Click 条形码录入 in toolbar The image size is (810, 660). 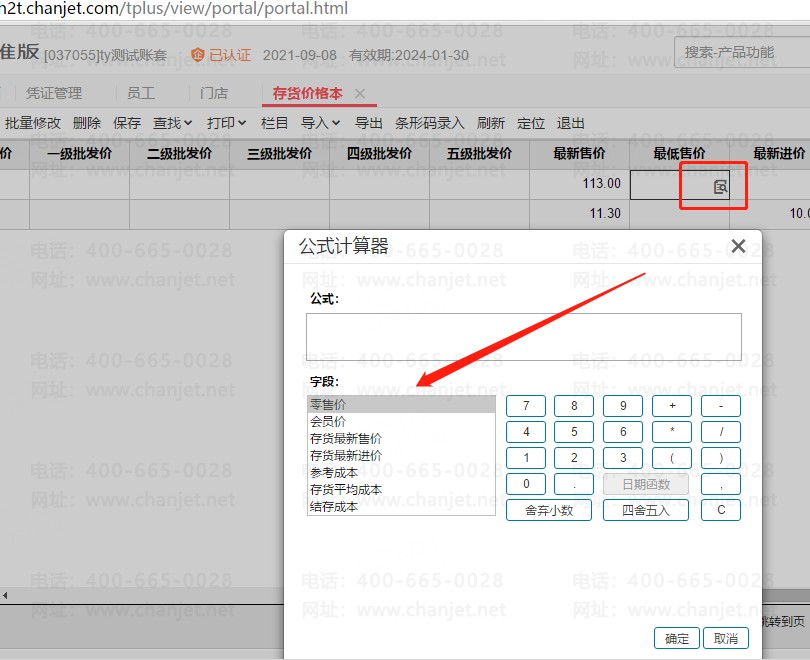point(429,123)
